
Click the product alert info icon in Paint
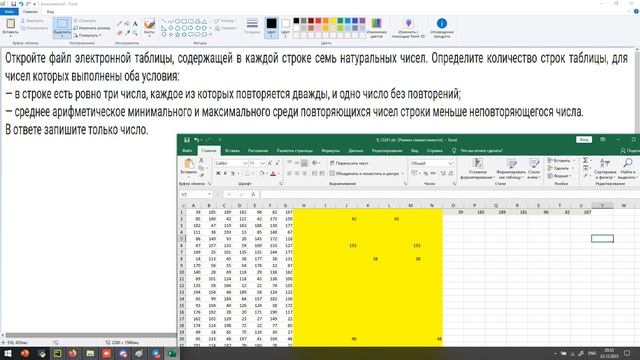tap(442, 24)
